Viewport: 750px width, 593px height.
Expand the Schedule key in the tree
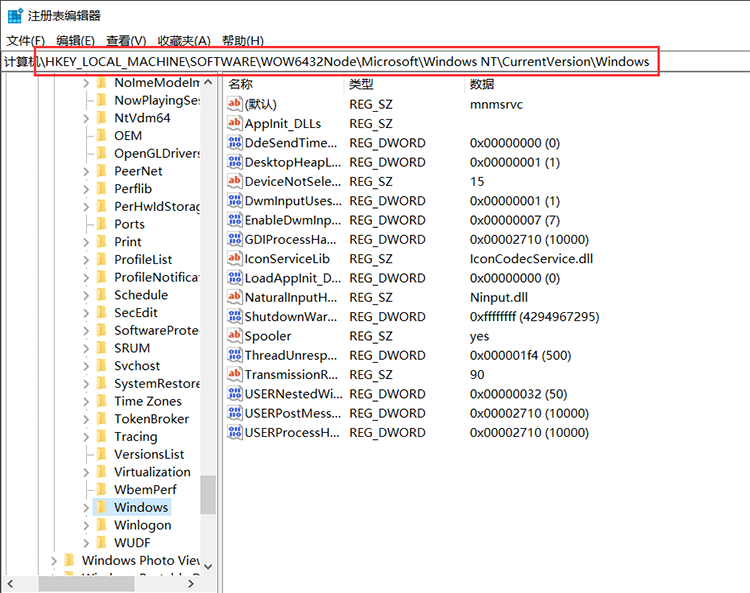coord(87,295)
